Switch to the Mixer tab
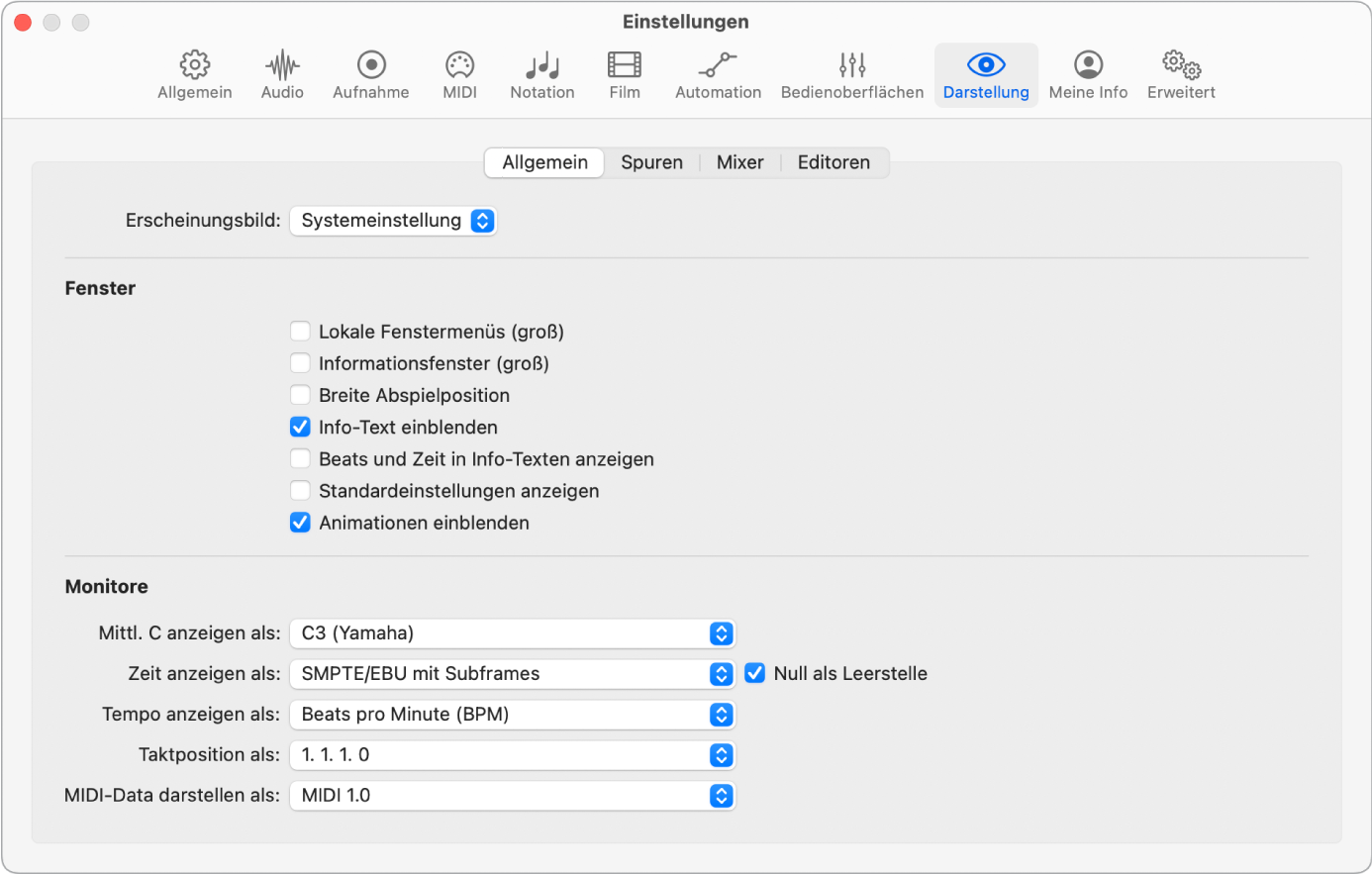This screenshot has width=1372, height=874. 740,162
